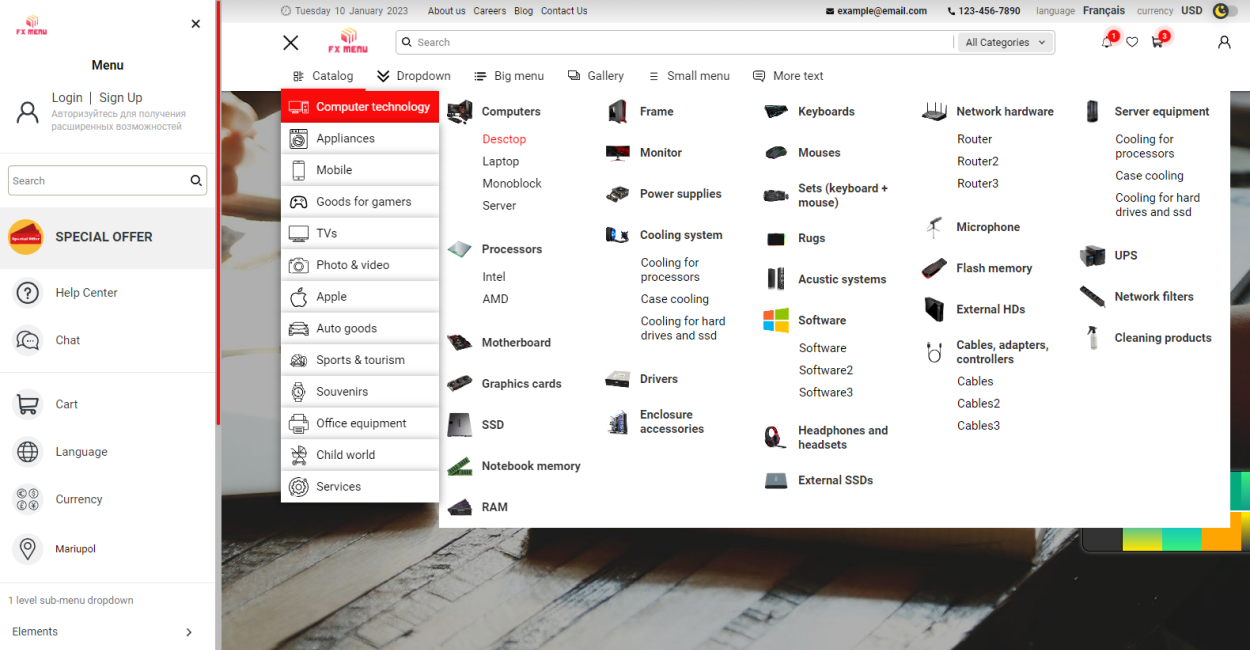Click the Help Center question icon
Screen dimensions: 1250x650
(28, 293)
